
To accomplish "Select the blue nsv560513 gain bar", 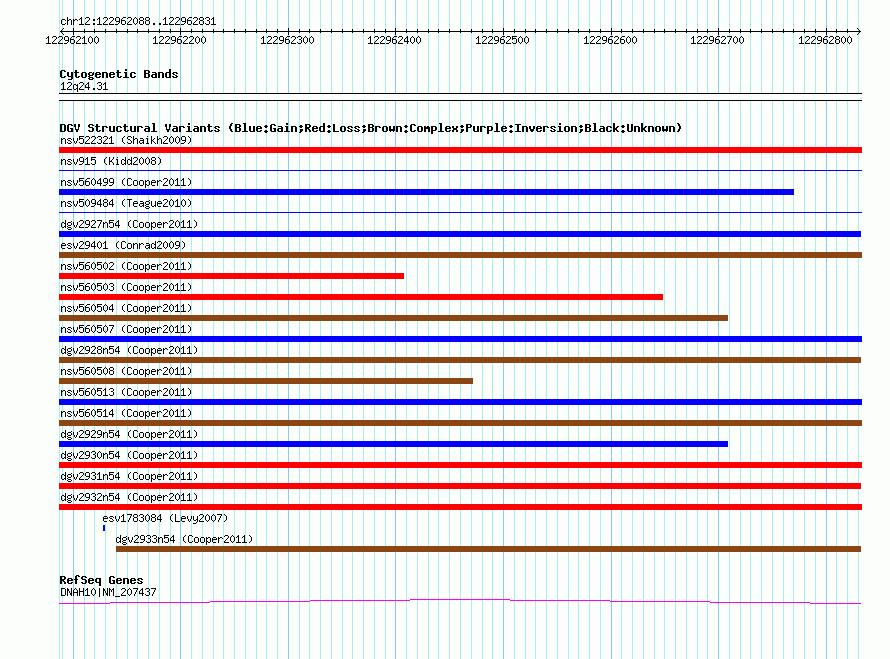I will point(460,402).
